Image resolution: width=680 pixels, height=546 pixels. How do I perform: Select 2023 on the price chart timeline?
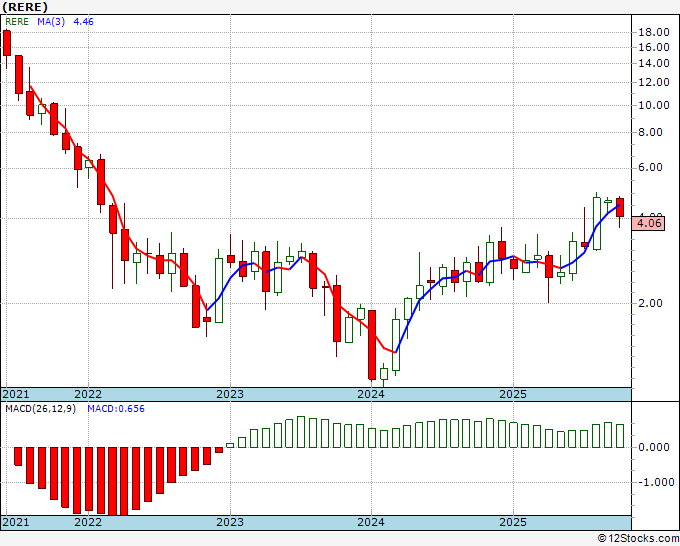[230, 394]
